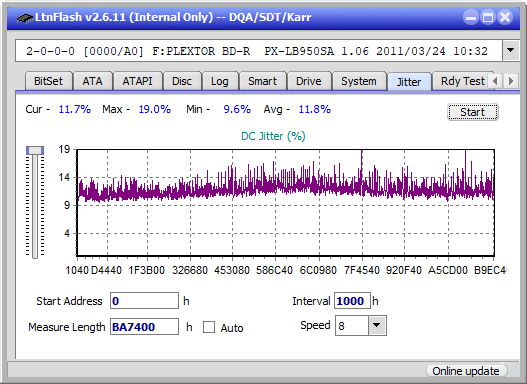Open the Speed dropdown list

377,325
